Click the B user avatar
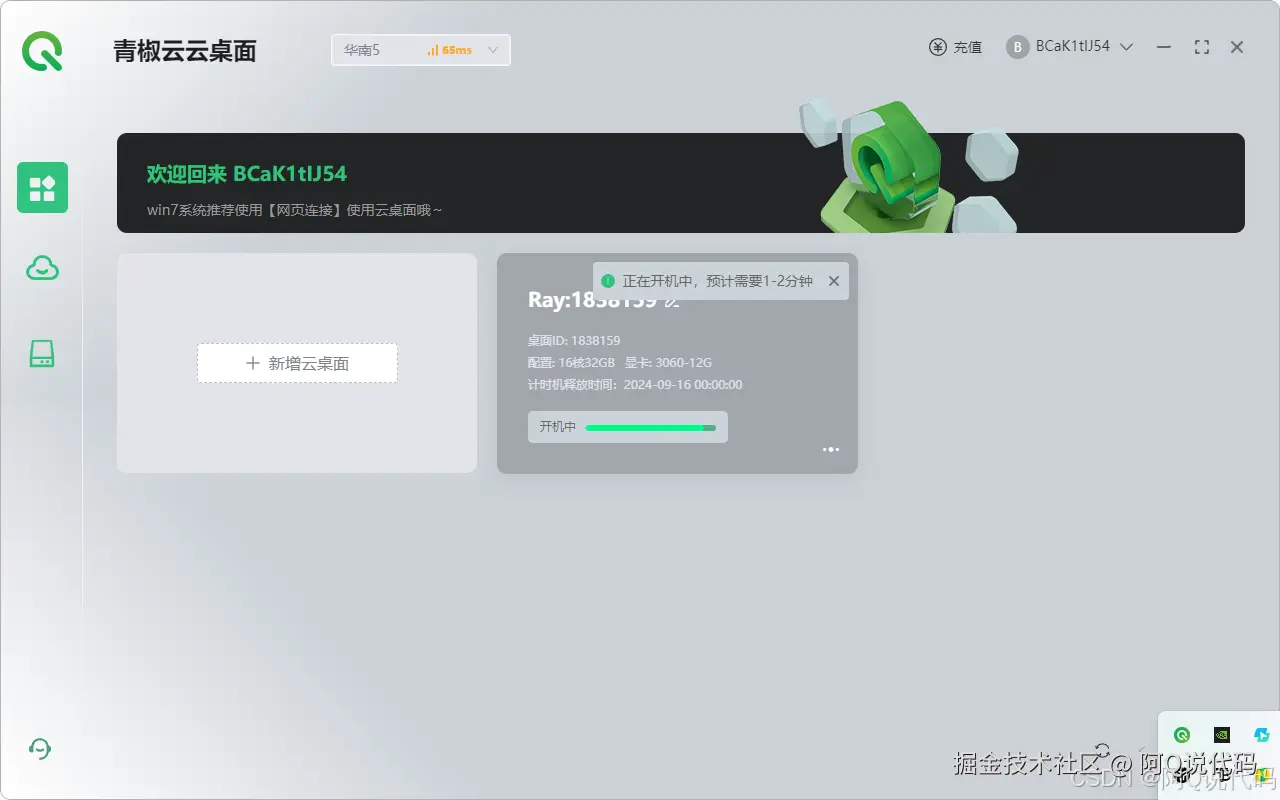Screen dimensions: 1280x800 (1018, 47)
